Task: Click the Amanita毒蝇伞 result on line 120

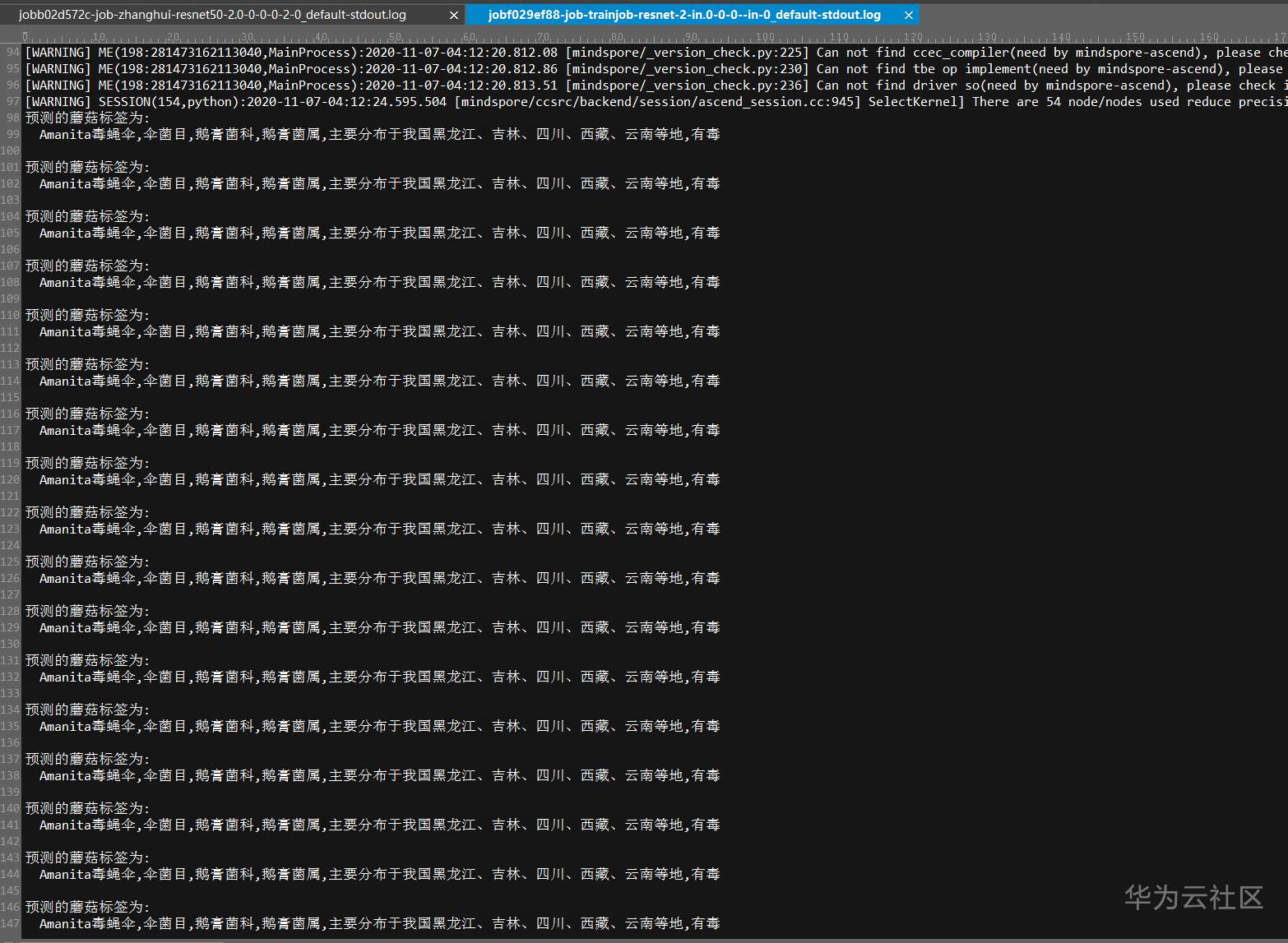Action: tap(380, 480)
